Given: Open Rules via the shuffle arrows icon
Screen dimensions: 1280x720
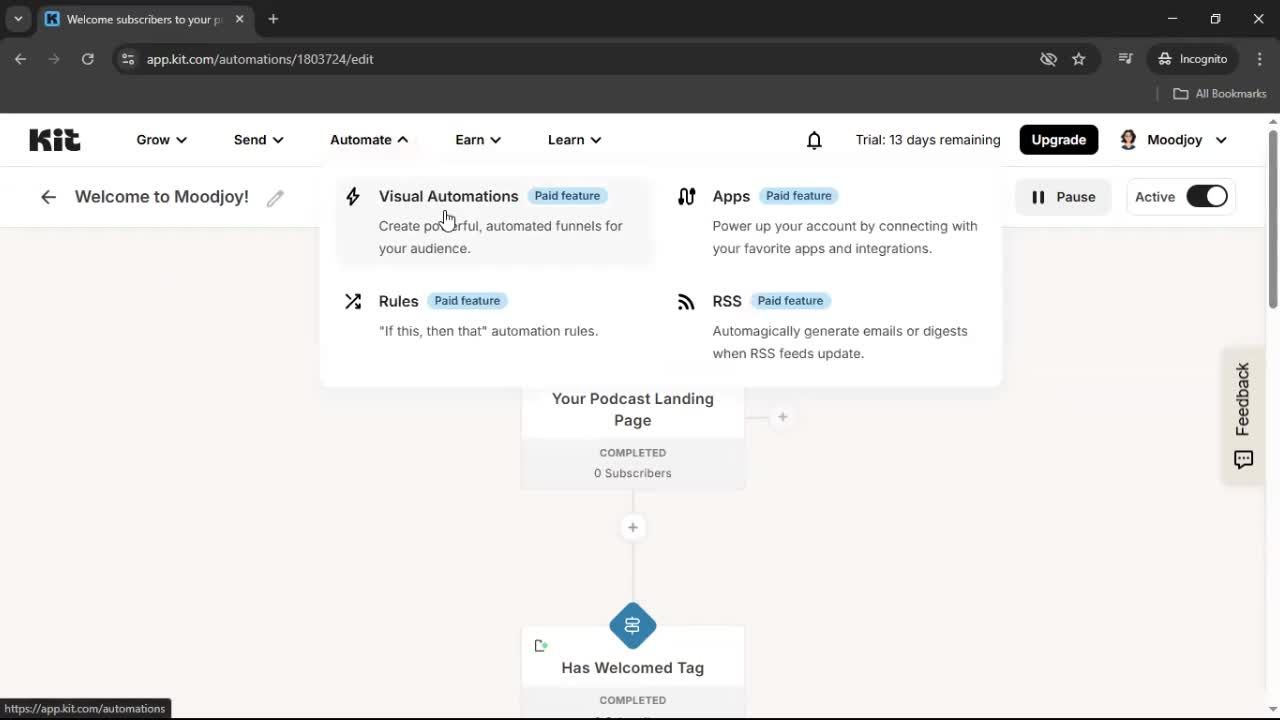Looking at the screenshot, I should pyautogui.click(x=353, y=300).
